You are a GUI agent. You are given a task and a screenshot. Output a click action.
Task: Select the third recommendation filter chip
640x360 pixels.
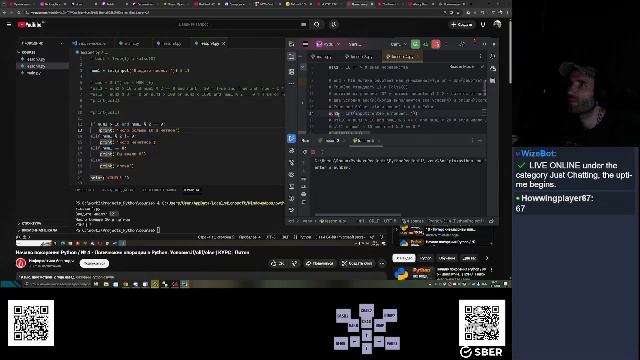pos(447,258)
